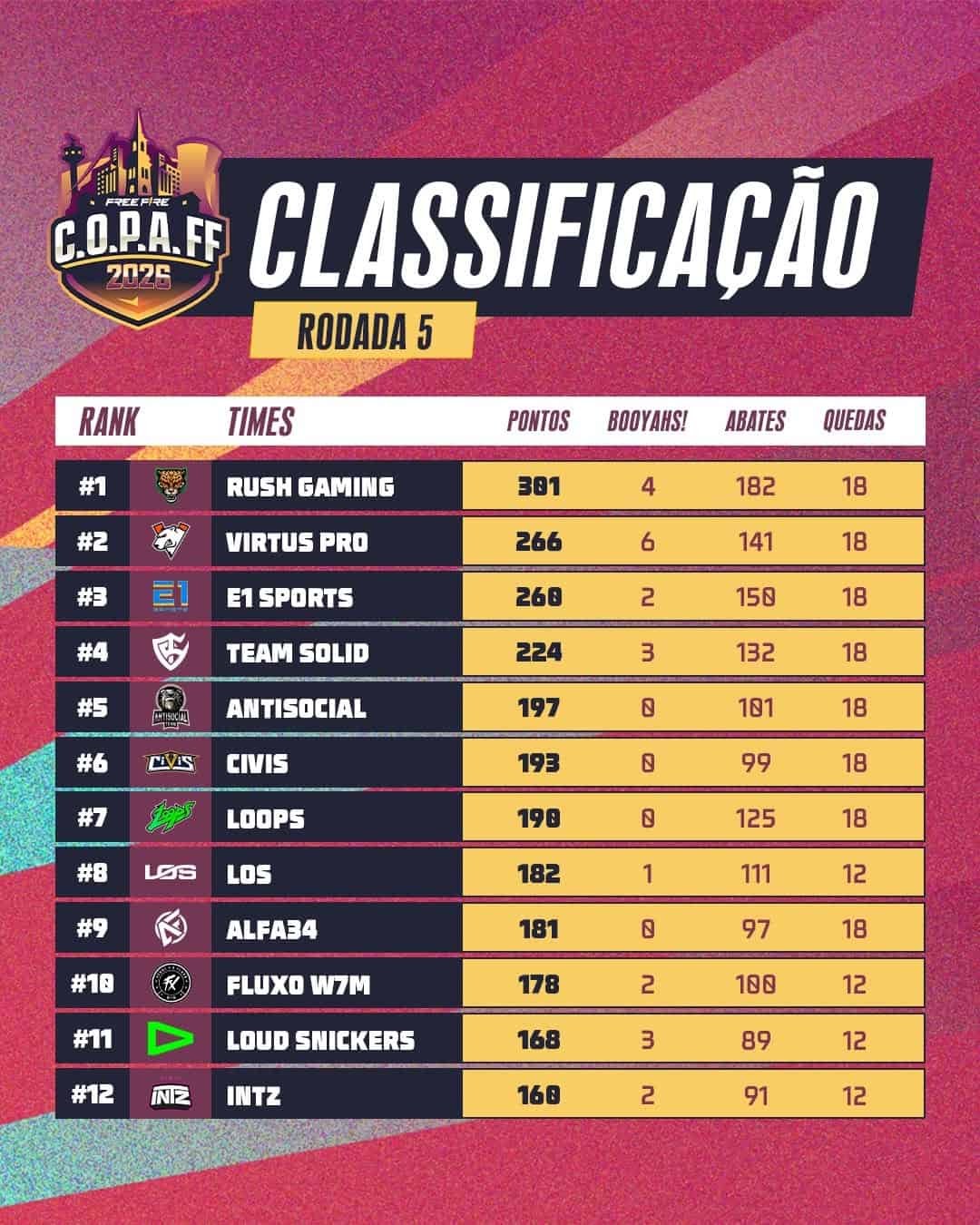Click the Rush Gaming jaguar logo
This screenshot has width=980, height=1225.
point(170,485)
